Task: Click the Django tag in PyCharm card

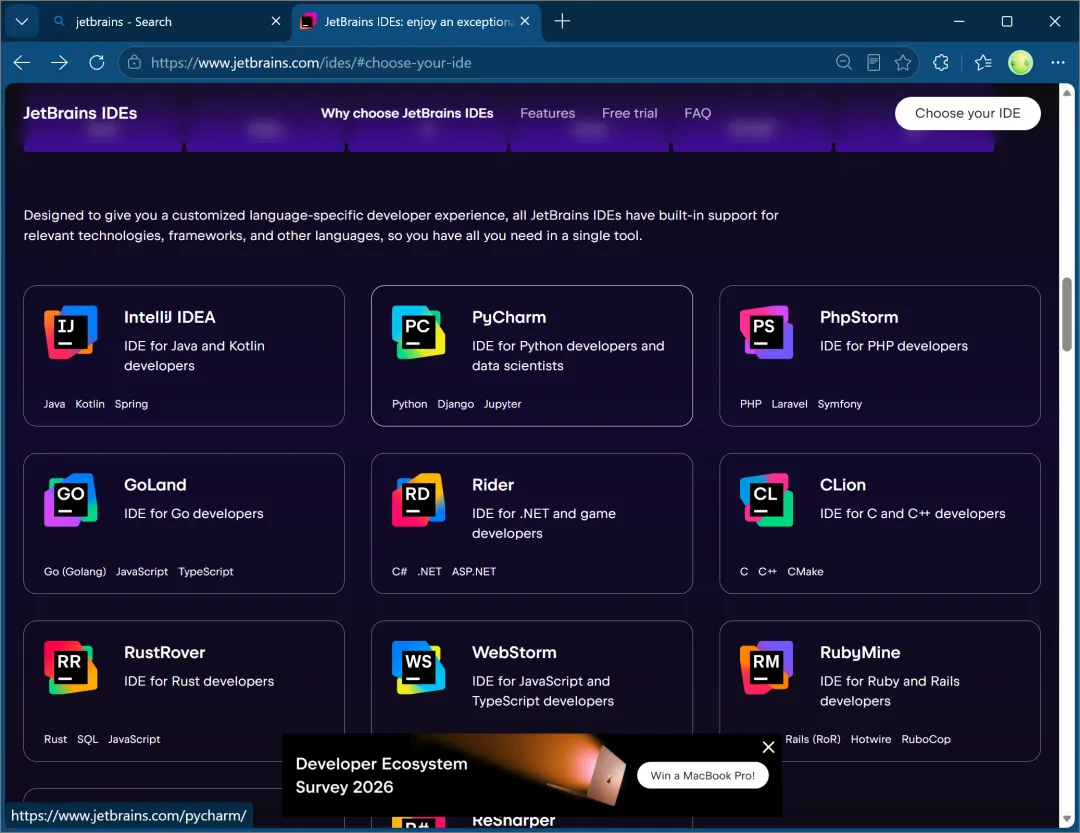Action: click(x=455, y=404)
